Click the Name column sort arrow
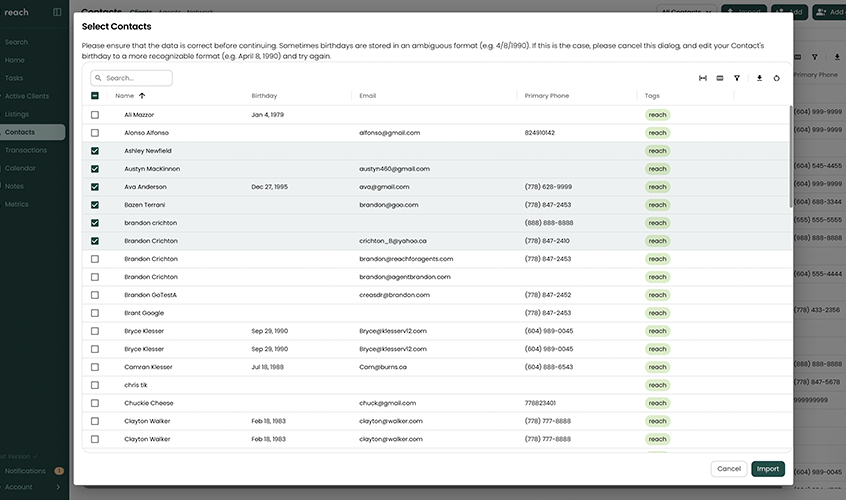The width and height of the screenshot is (846, 500). pos(142,96)
